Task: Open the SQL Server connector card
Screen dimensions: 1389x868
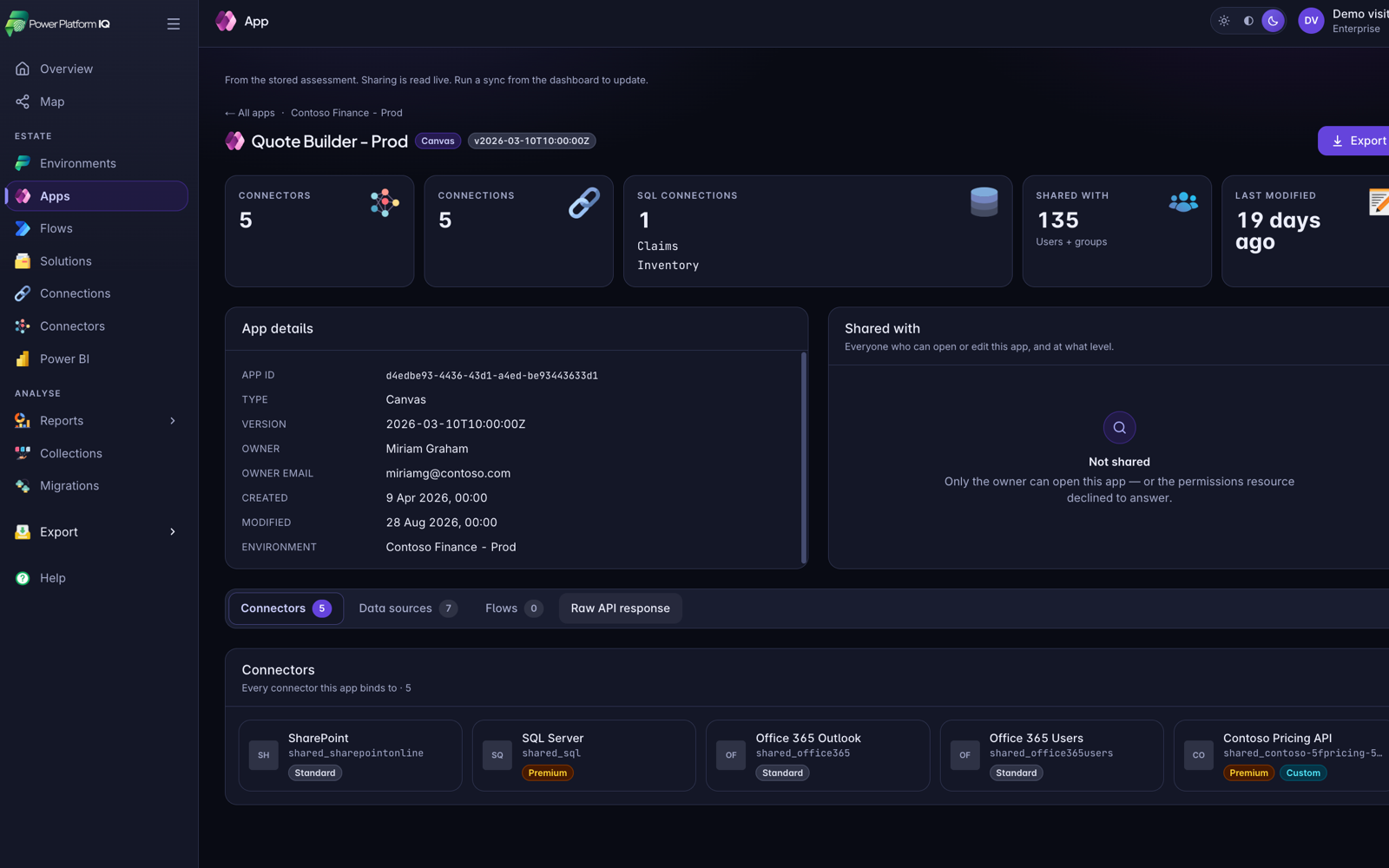Action: tap(583, 755)
